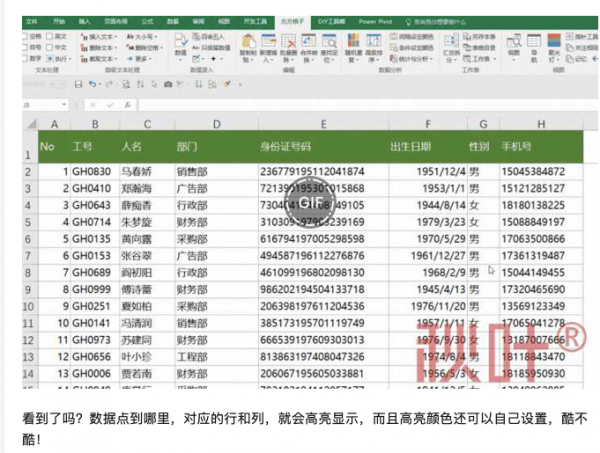Click the 另存本表 icon

coord(467,37)
